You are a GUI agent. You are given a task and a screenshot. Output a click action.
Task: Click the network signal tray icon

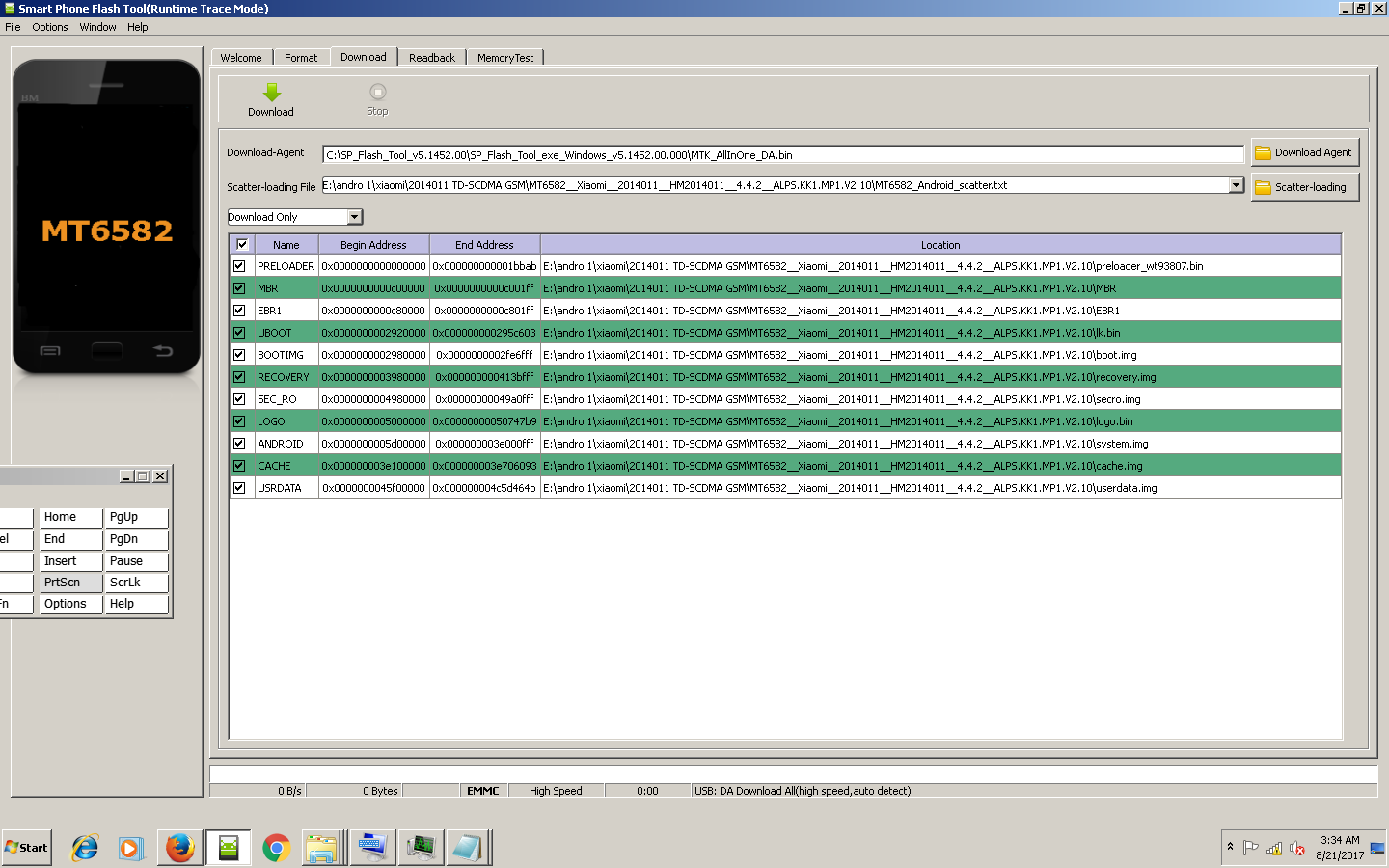coord(1274,848)
